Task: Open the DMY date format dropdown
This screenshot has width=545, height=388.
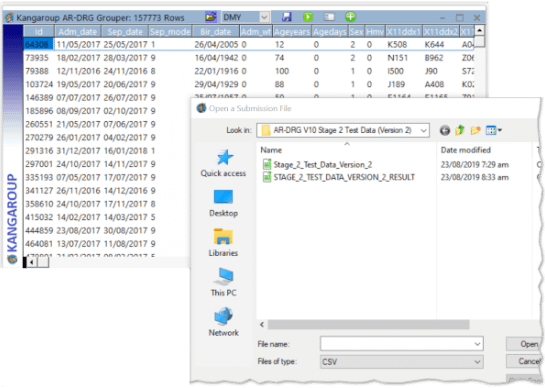Action: point(264,17)
